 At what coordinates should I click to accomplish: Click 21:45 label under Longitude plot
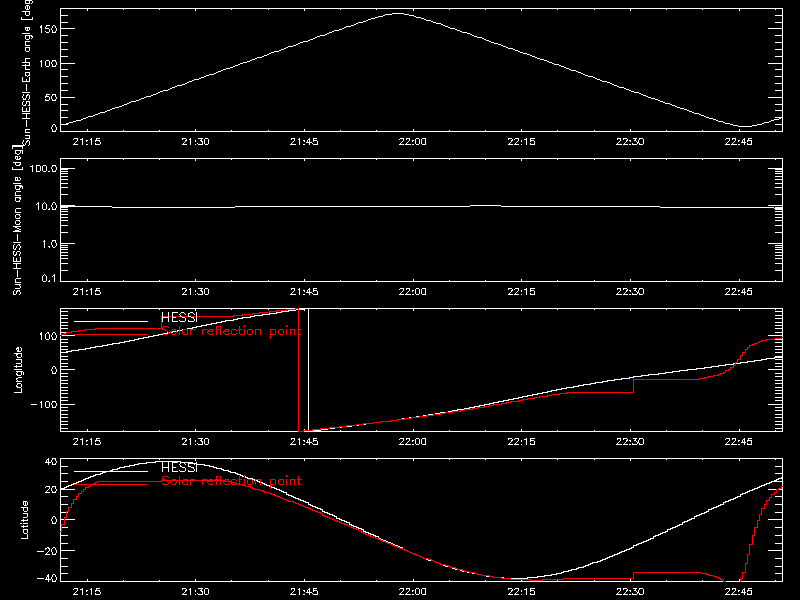(304, 441)
